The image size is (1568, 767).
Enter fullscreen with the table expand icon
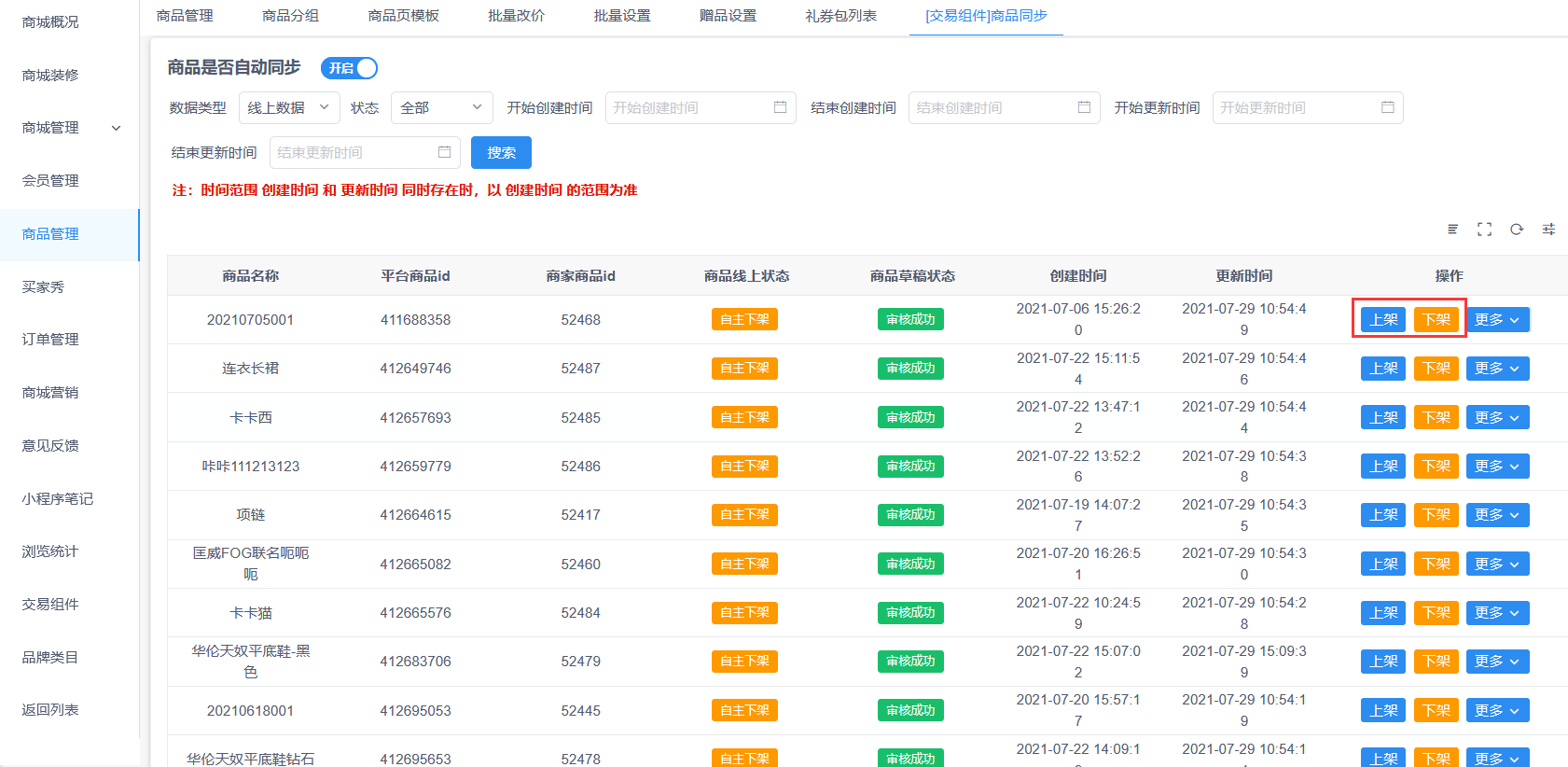[1484, 230]
